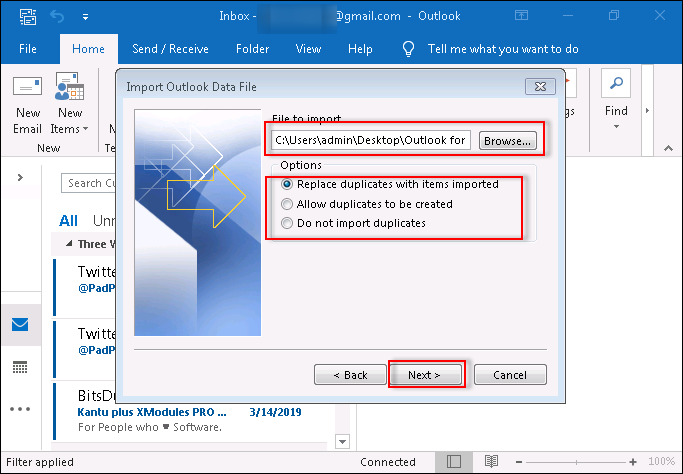Viewport: 683px width, 474px height.
Task: Open the Help ribbon tab
Action: click(x=360, y=49)
